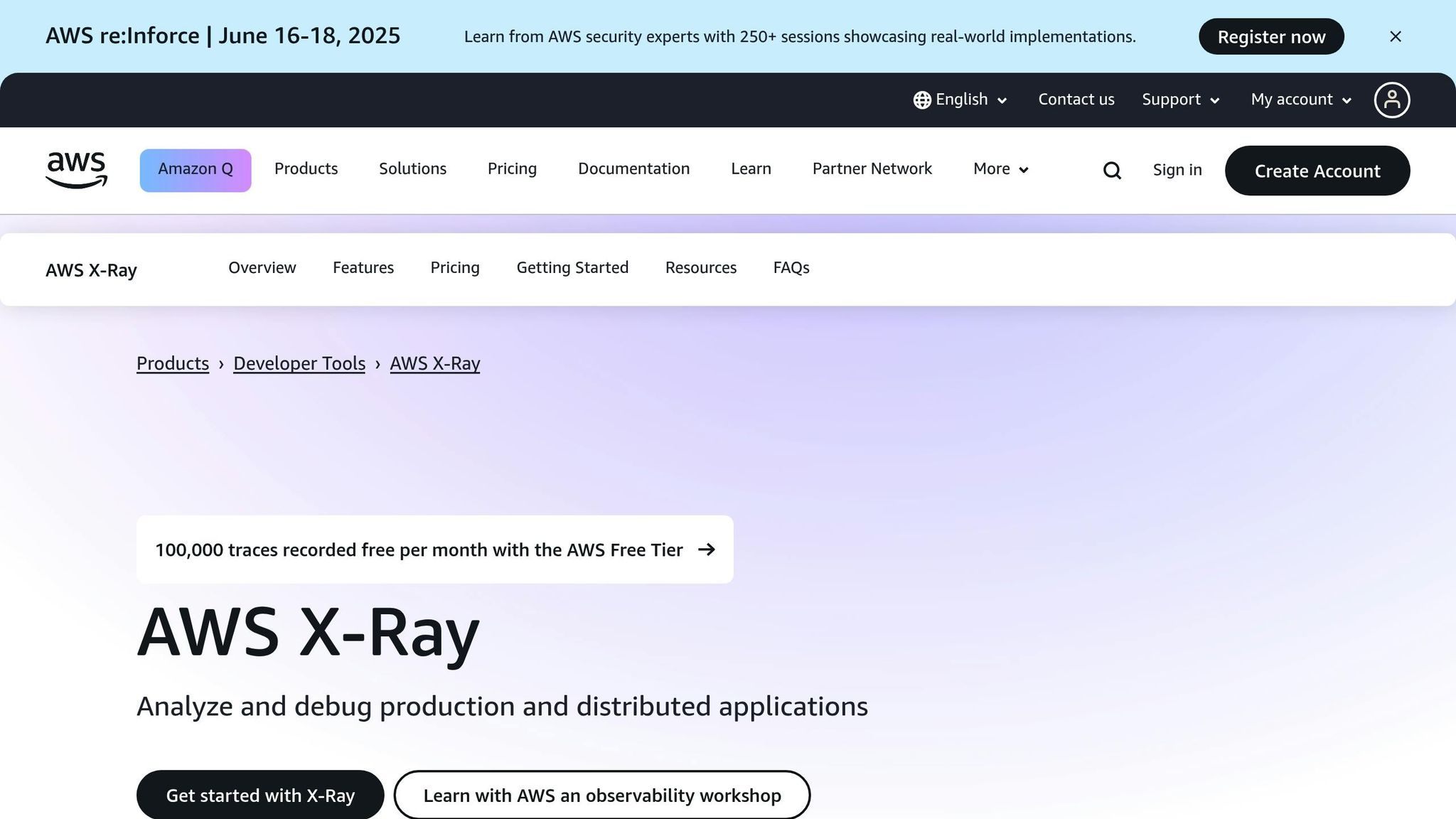Click the AWS re:Inforce banner heading
The image size is (1456, 819).
(223, 36)
